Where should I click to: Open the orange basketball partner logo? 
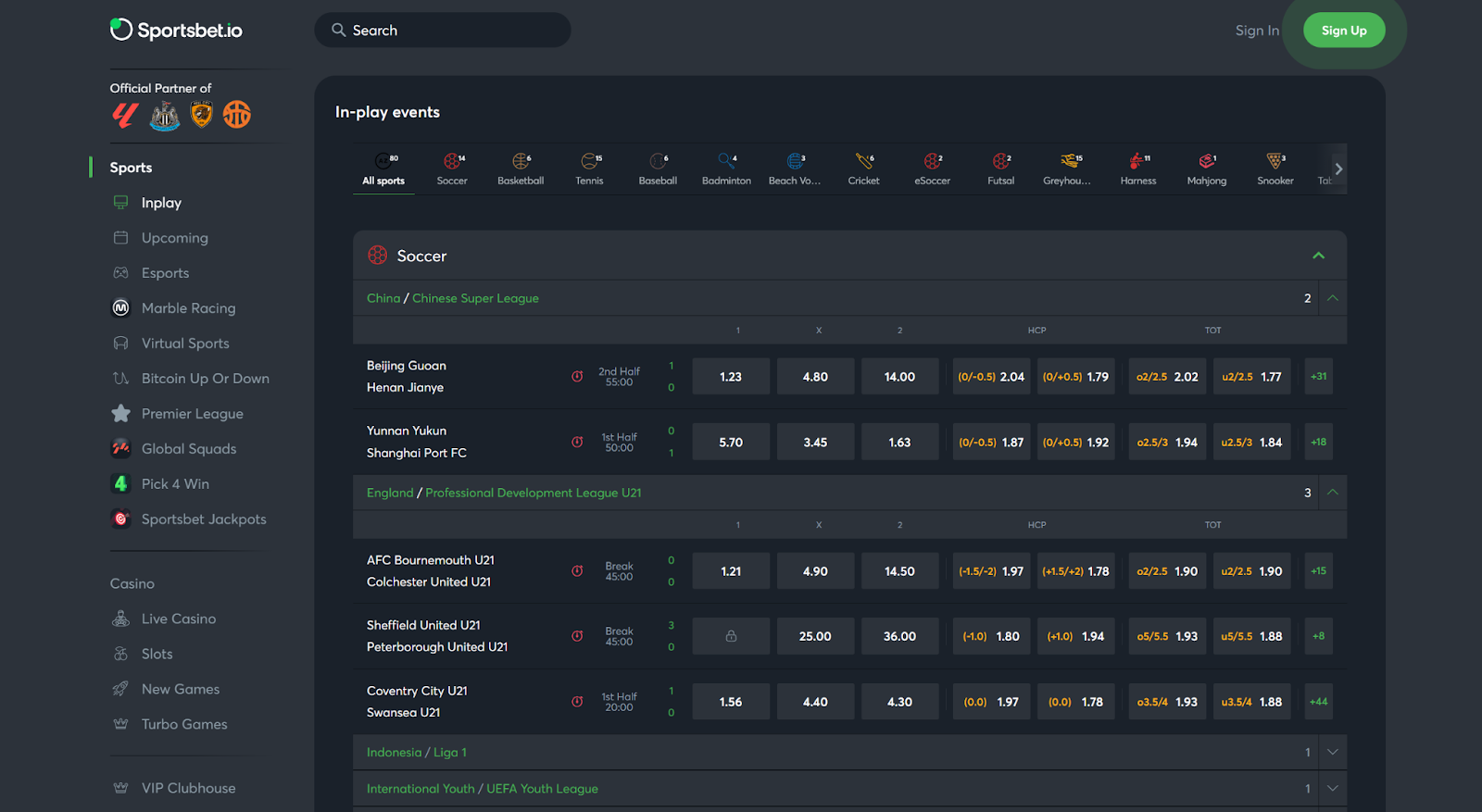(x=237, y=114)
